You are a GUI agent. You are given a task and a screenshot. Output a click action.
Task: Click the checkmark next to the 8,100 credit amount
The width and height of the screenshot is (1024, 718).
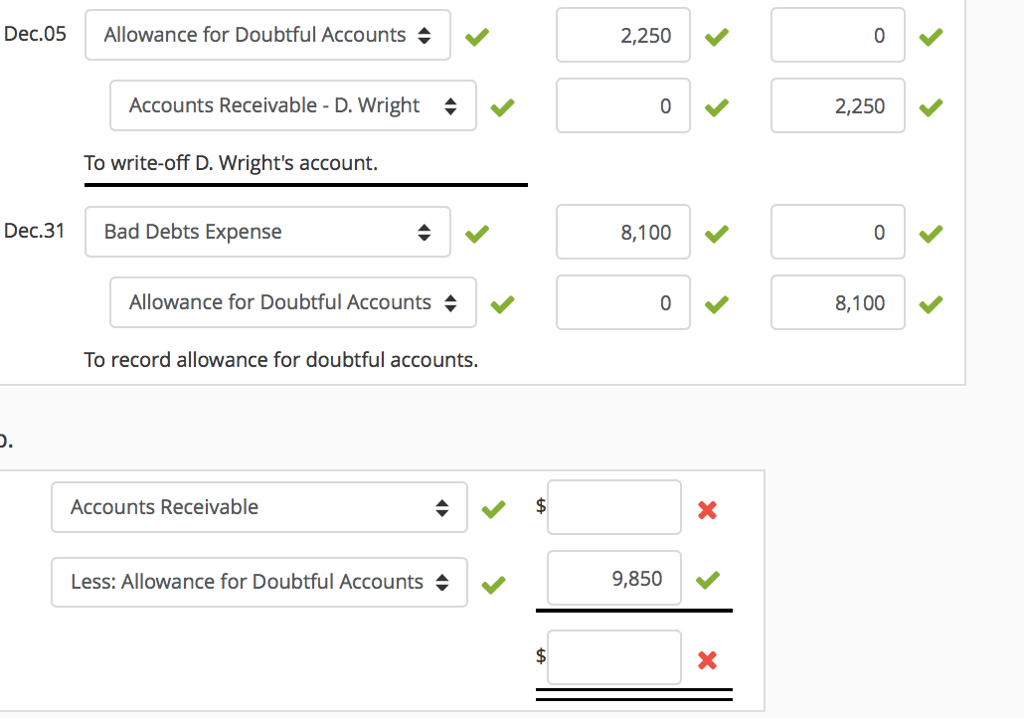tap(931, 302)
